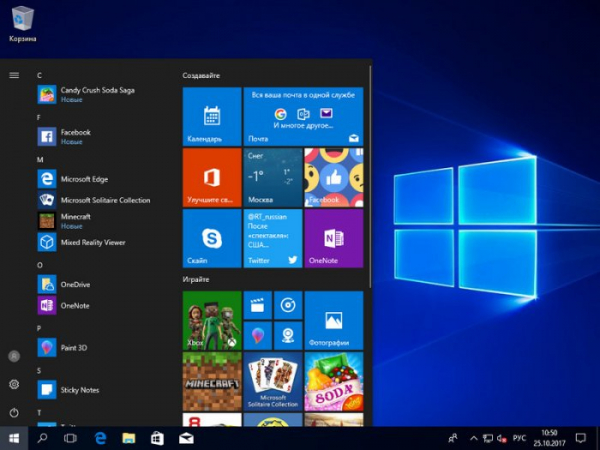Viewport: 600px width, 450px height.
Task: Open the purple OneNote tile
Action: (334, 238)
